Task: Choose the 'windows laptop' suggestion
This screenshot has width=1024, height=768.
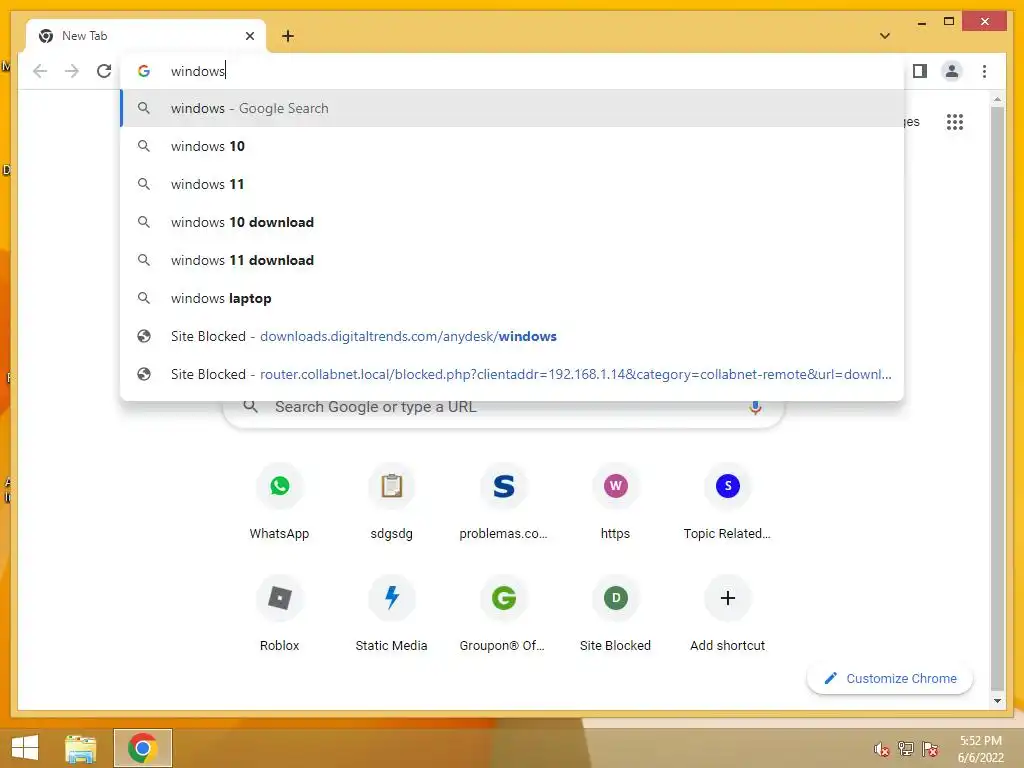Action: [512, 298]
